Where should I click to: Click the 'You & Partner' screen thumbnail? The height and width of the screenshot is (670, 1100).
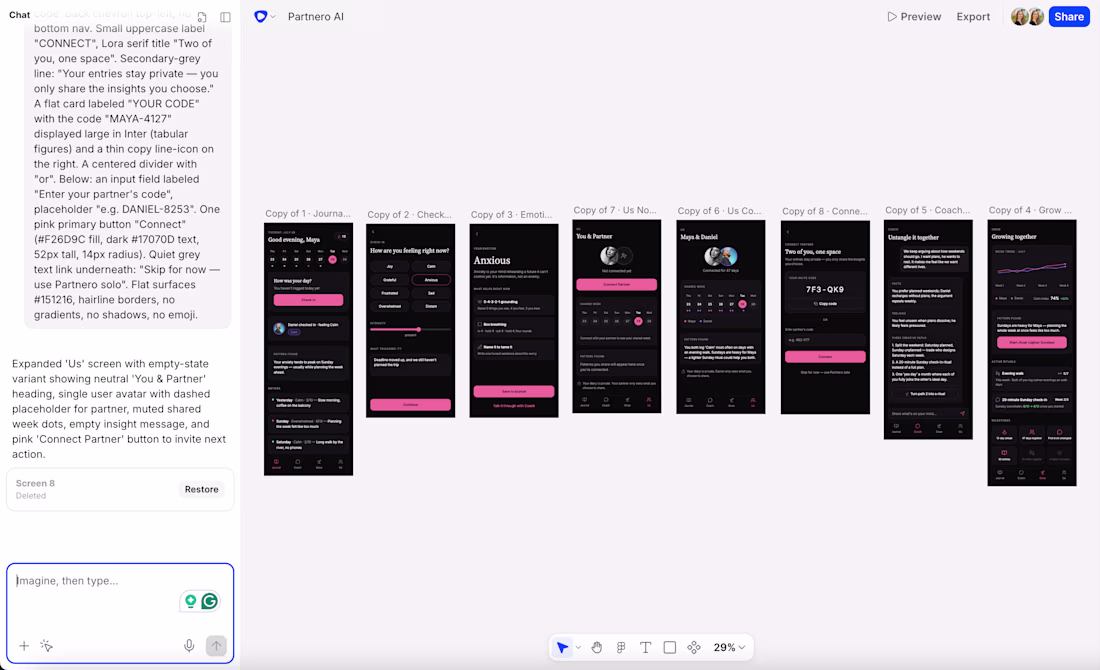(x=617, y=316)
